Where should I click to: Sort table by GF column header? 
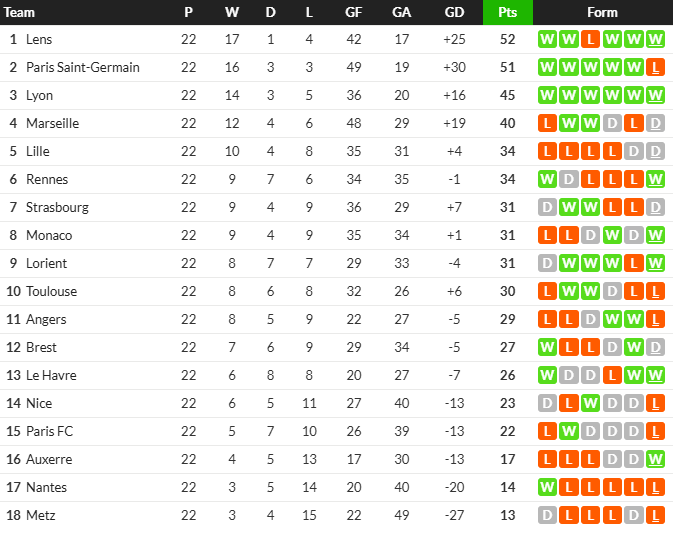pyautogui.click(x=353, y=12)
